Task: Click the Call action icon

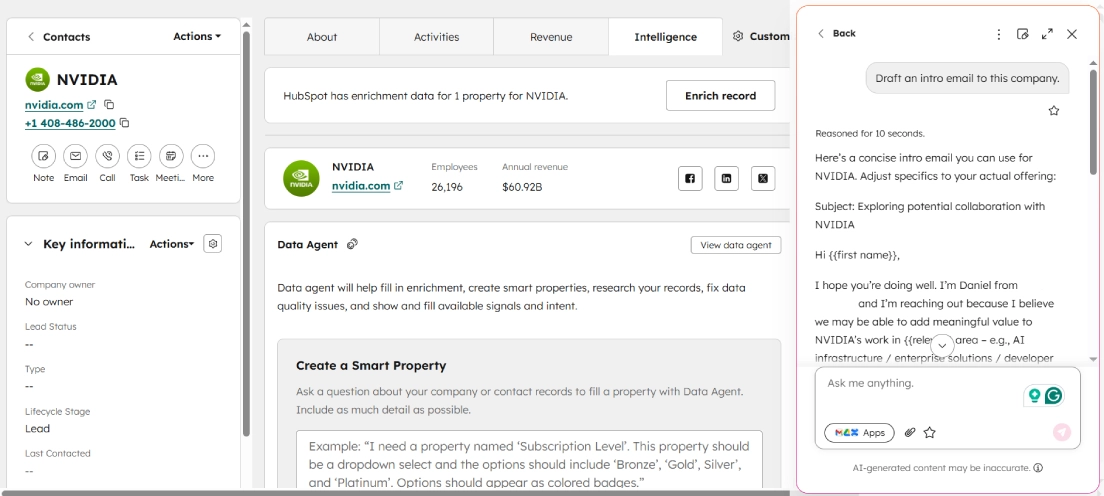Action: [107, 156]
